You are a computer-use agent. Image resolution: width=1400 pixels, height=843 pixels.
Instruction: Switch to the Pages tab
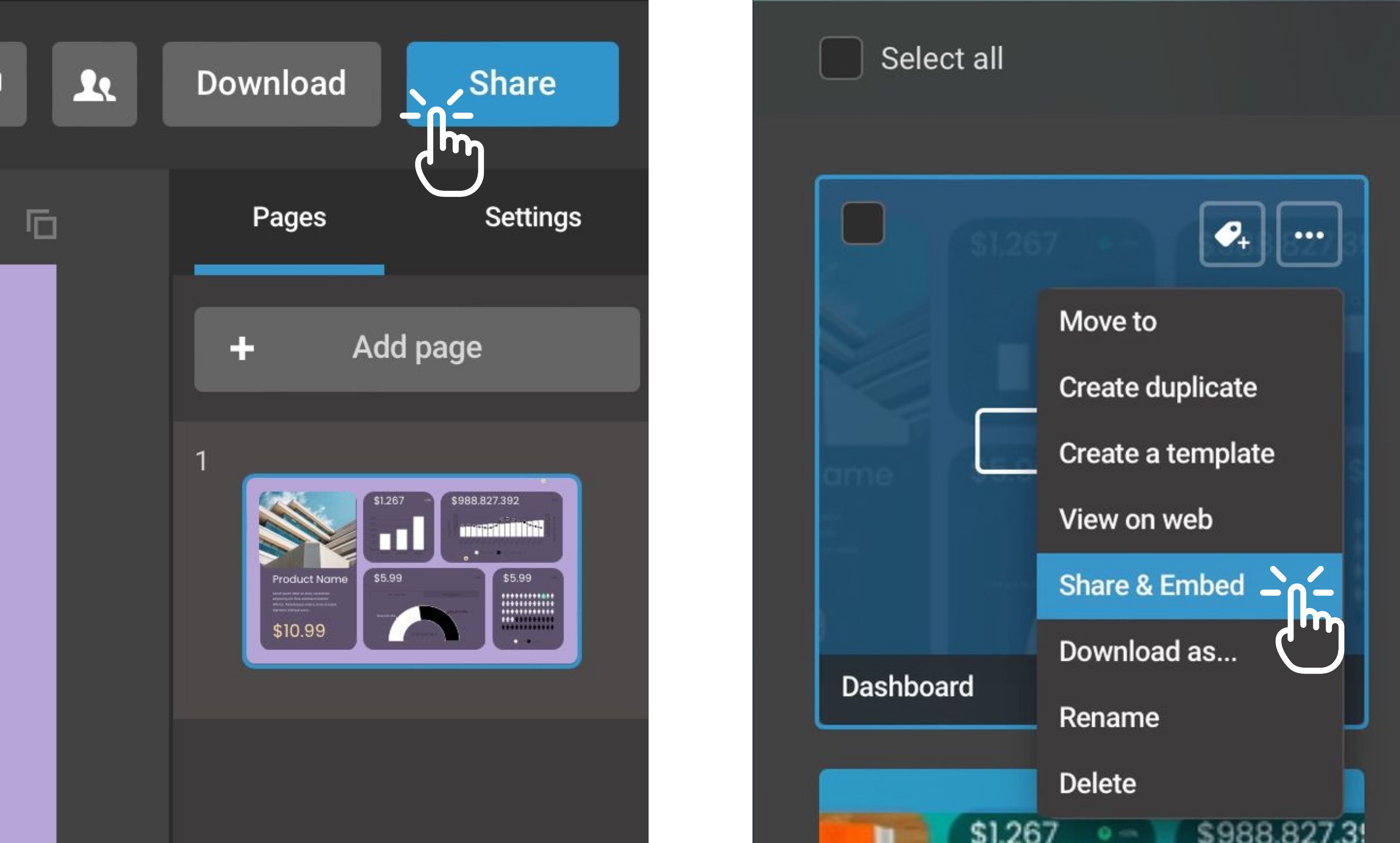pos(289,218)
